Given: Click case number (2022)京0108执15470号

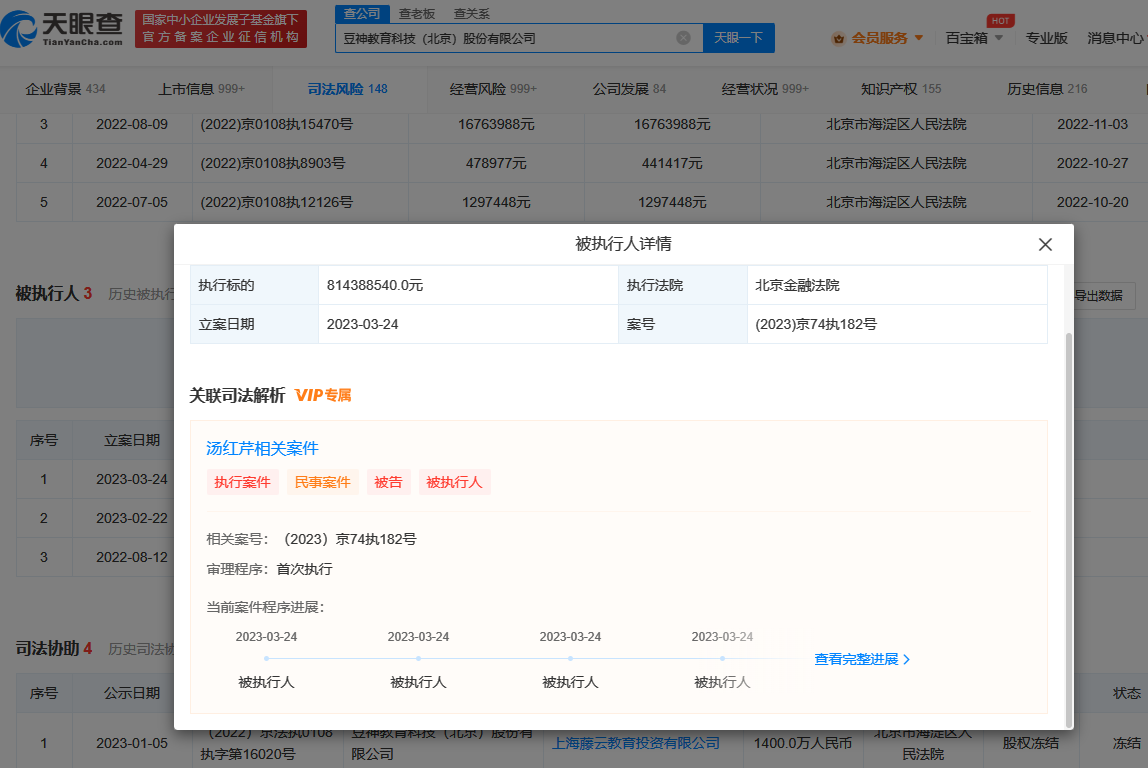Looking at the screenshot, I should 276,124.
